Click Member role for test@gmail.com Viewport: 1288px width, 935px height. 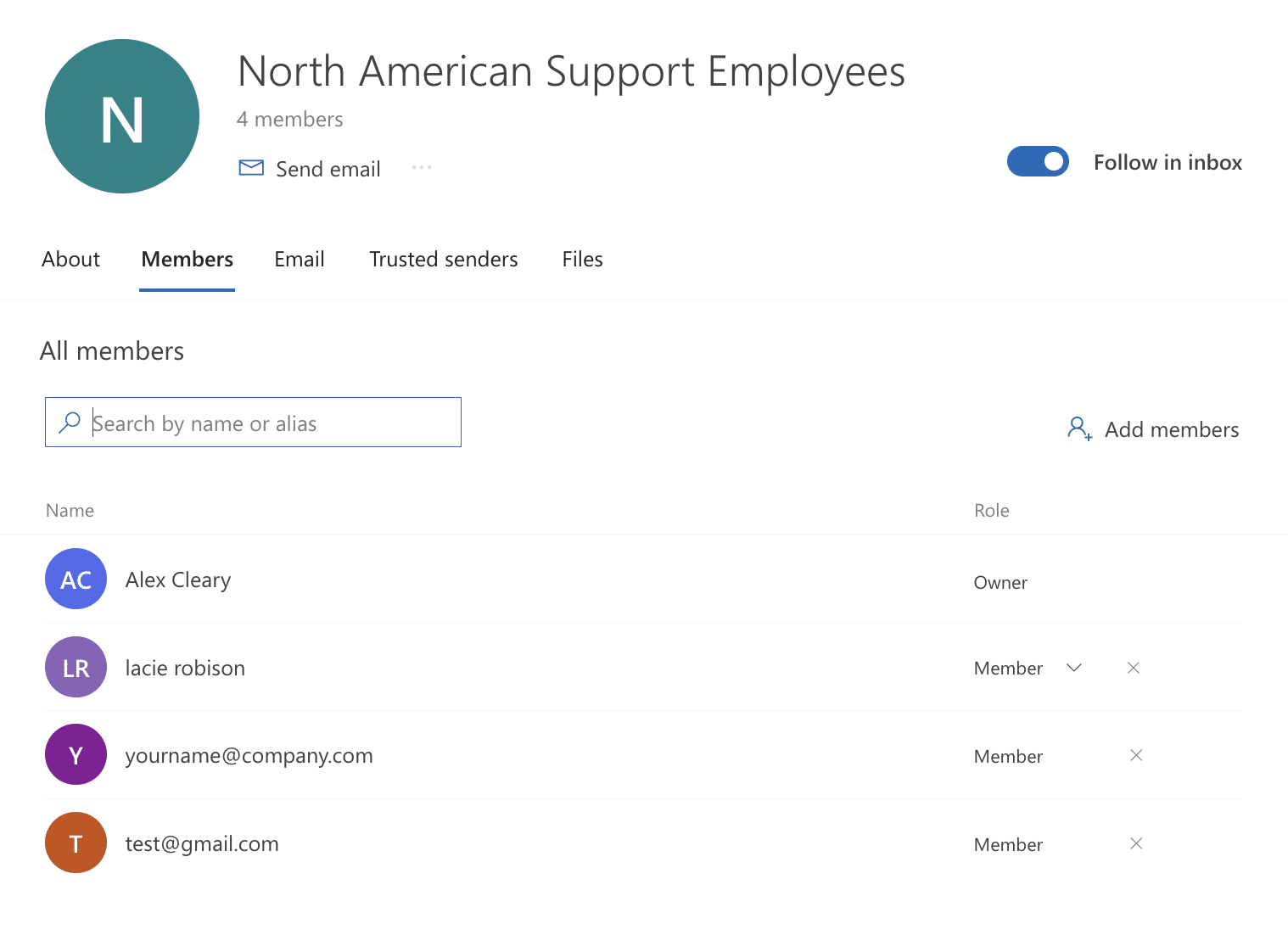(1008, 845)
